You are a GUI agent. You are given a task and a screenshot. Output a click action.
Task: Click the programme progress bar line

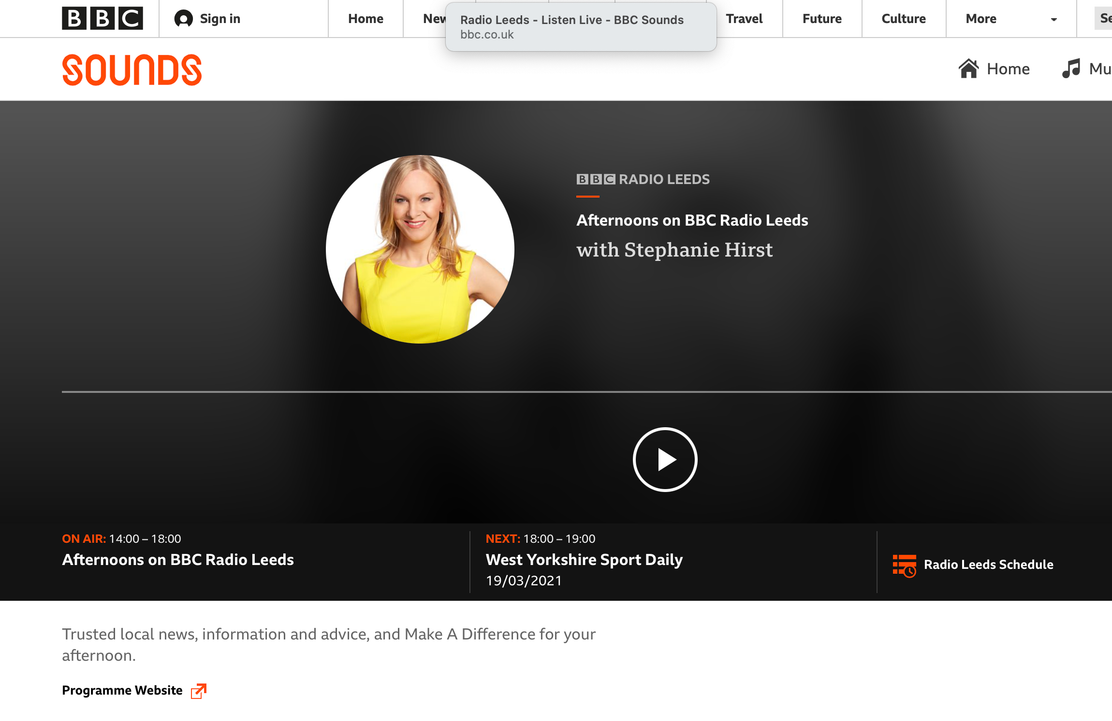coord(586,391)
